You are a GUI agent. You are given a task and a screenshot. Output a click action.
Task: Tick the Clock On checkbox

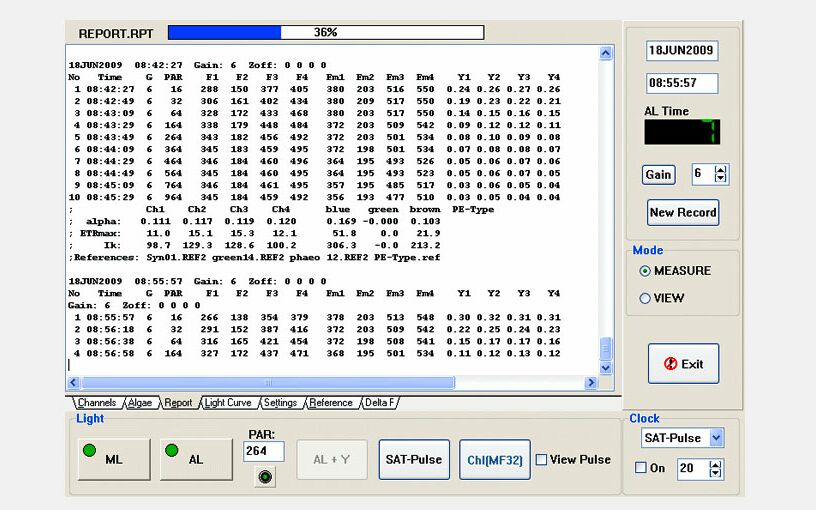pos(641,467)
